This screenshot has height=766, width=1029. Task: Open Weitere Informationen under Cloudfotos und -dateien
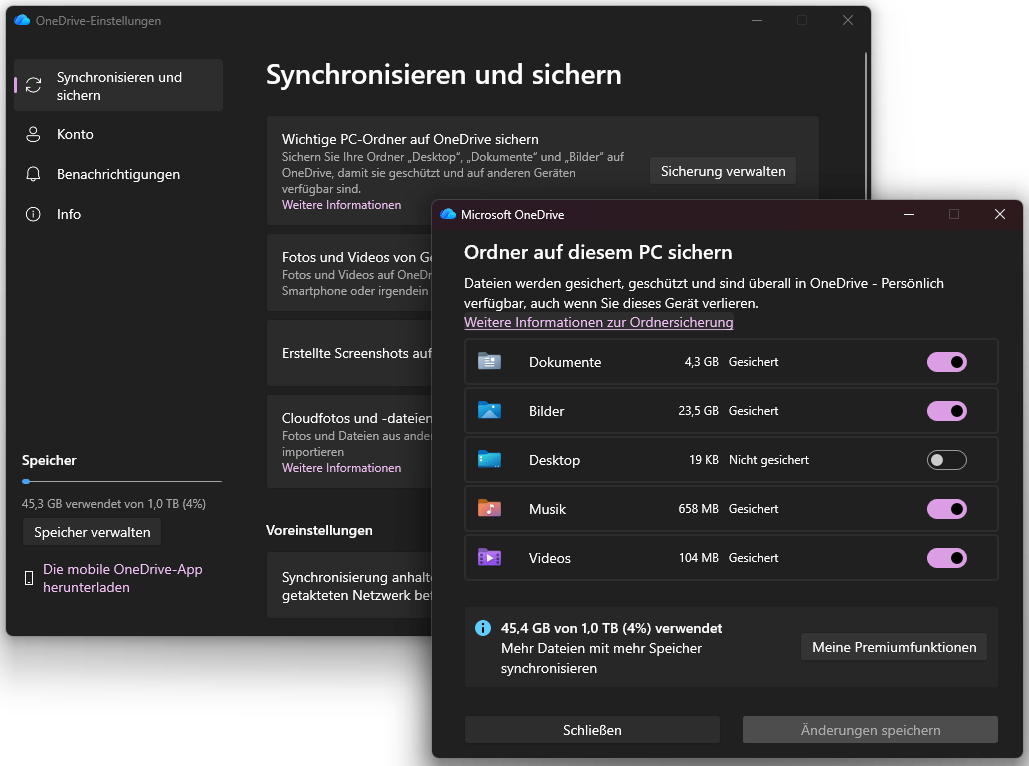click(341, 468)
